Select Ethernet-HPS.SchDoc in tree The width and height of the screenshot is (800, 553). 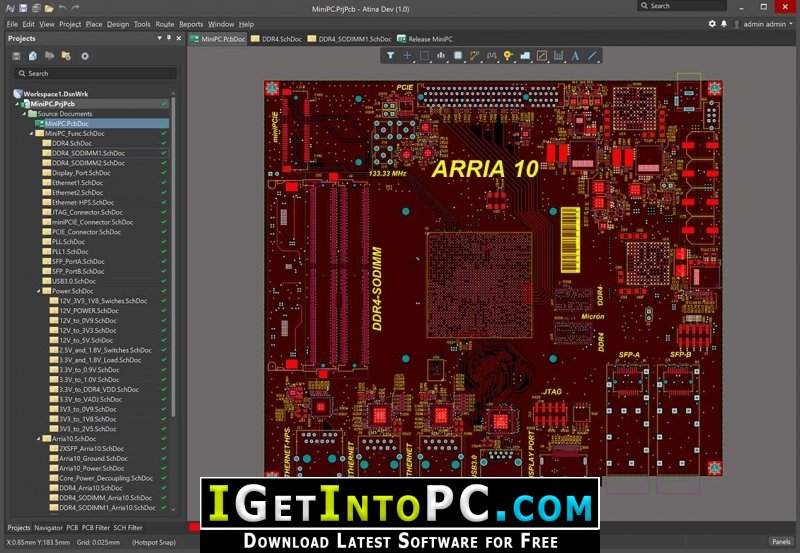tap(82, 202)
